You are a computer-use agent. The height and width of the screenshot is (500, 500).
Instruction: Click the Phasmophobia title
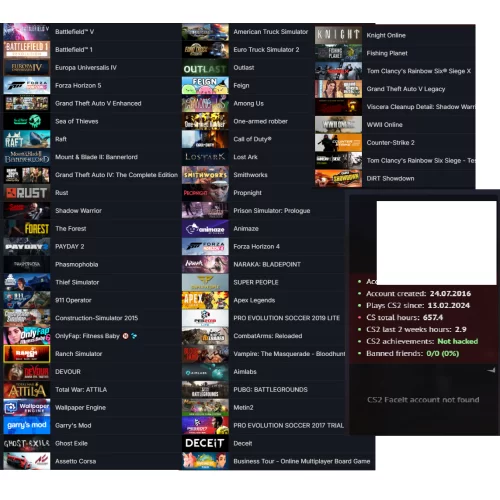77,264
